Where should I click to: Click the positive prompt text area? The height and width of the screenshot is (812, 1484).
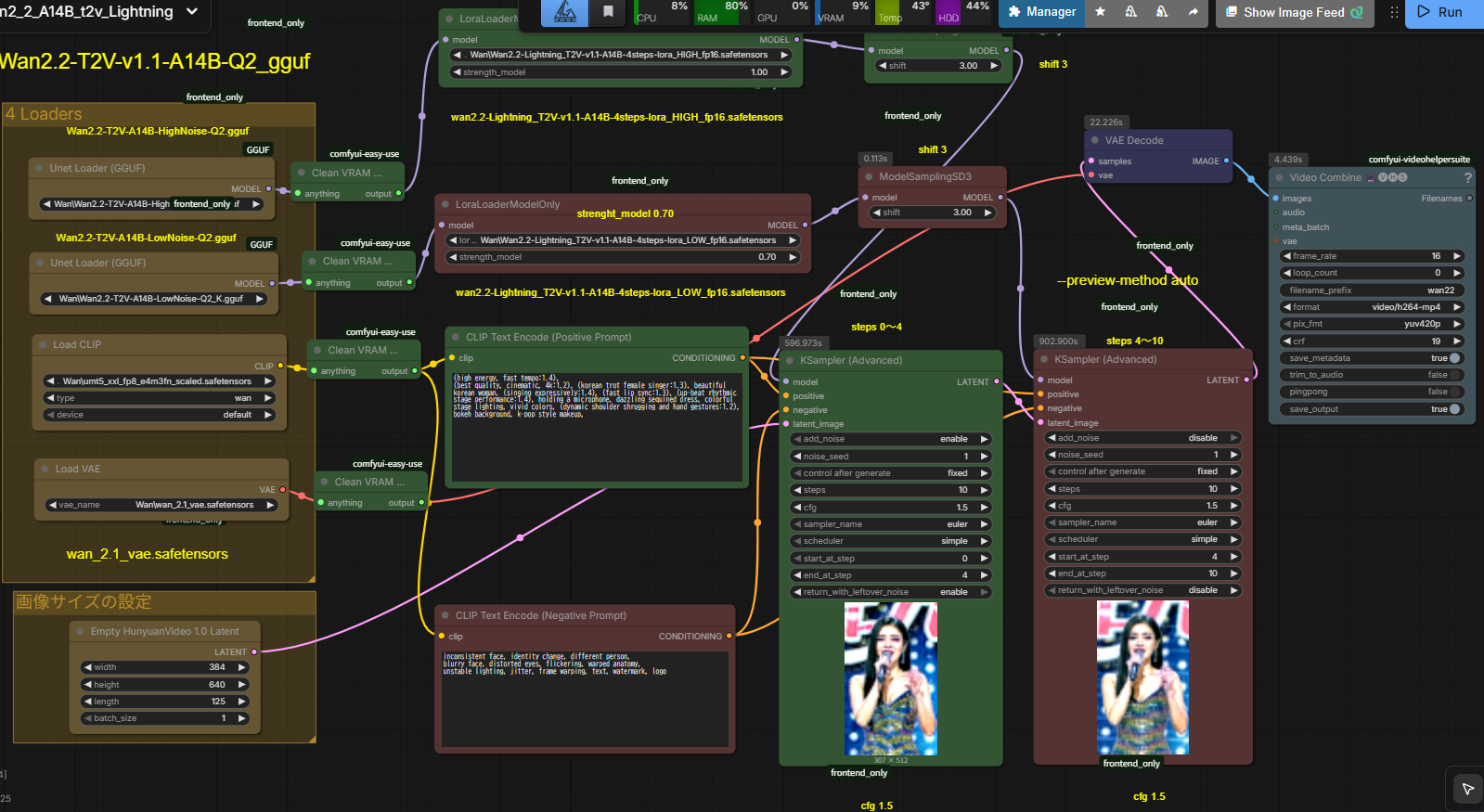click(x=596, y=427)
